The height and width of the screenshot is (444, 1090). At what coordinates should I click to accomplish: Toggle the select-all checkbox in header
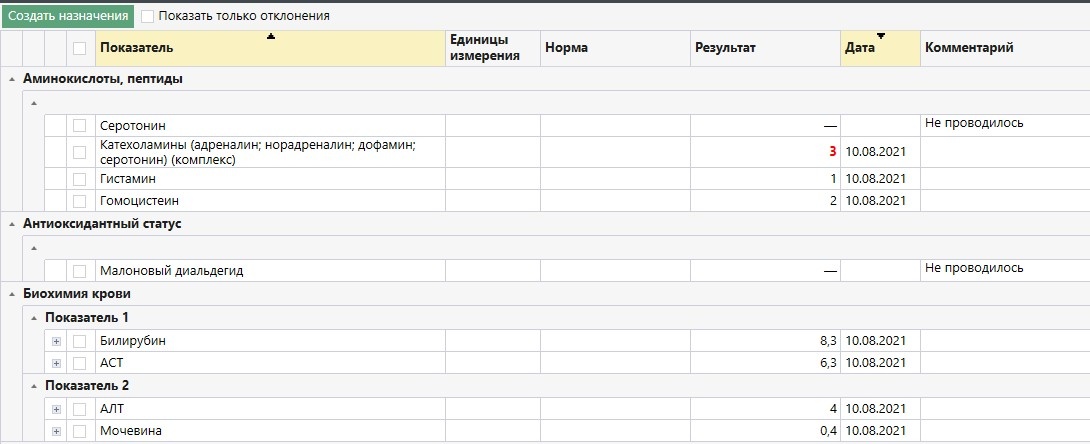tap(80, 48)
